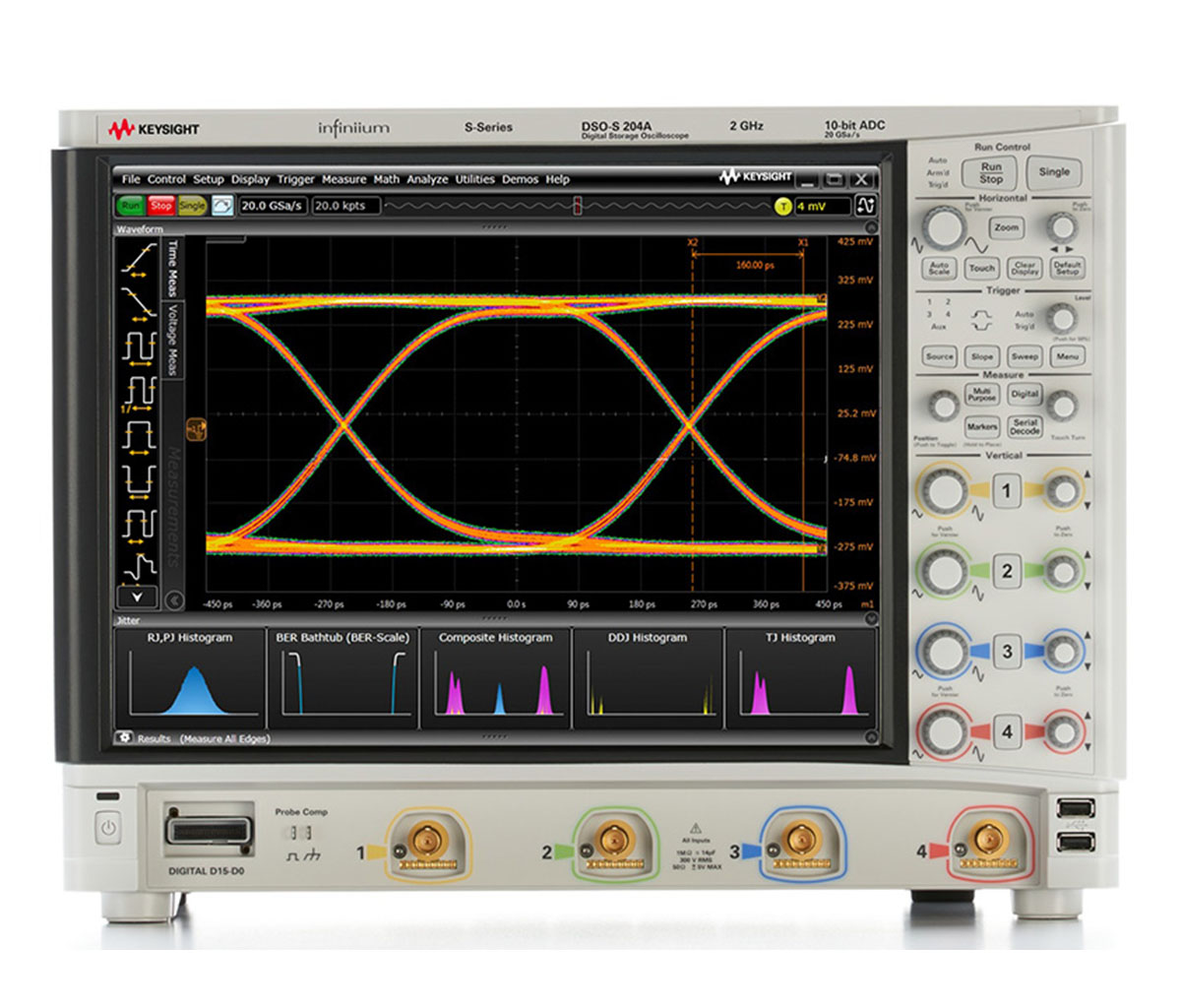Open the RJ,PJ Histogram thumbnail
1181x1008 pixels.
pos(190,678)
